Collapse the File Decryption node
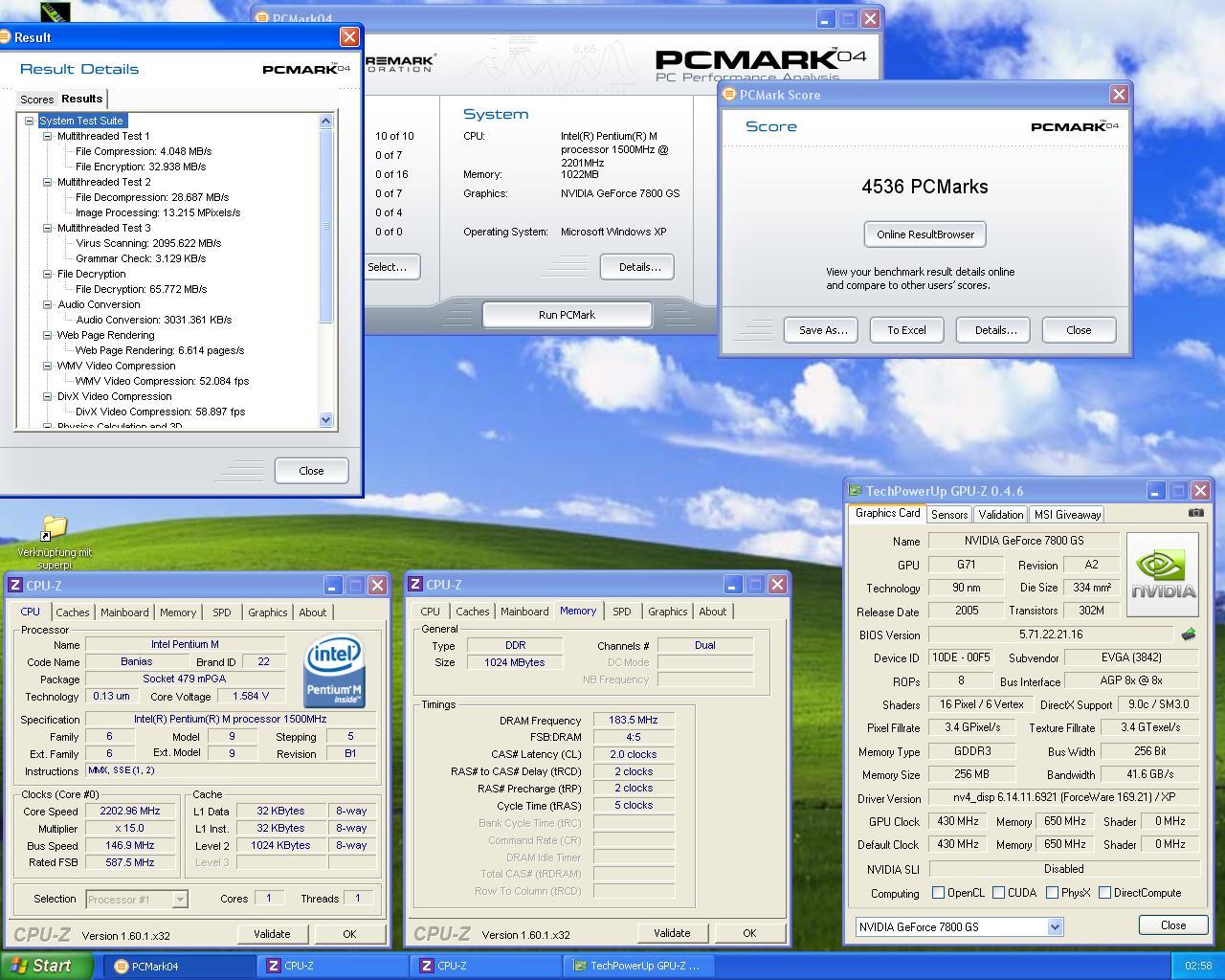Screen dimensions: 1225x980 (48, 274)
